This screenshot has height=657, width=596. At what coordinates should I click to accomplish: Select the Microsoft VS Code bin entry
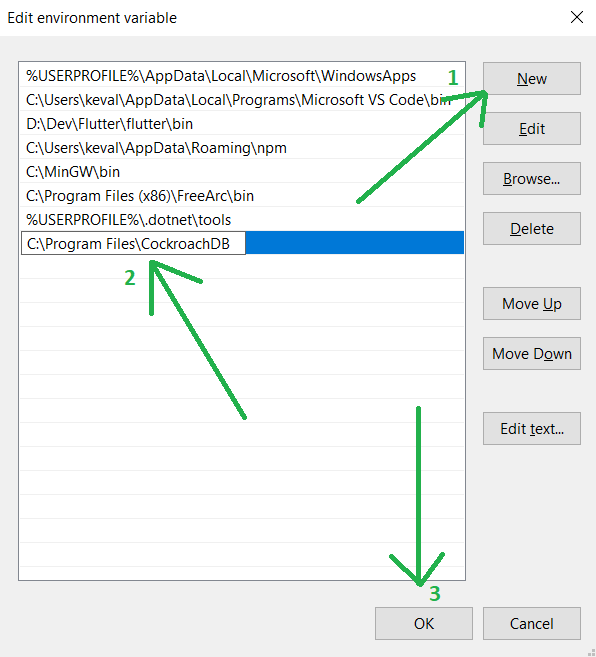pos(242,100)
